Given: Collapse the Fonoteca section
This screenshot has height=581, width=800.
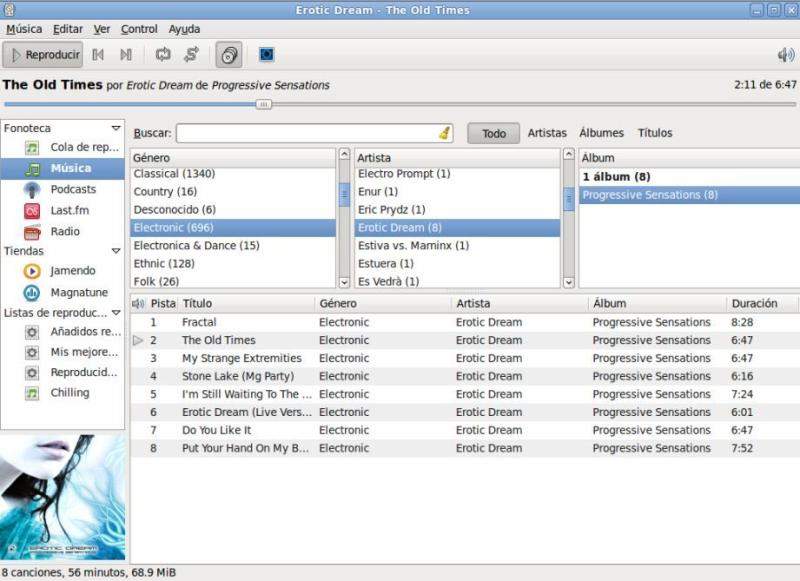Looking at the screenshot, I should 116,128.
